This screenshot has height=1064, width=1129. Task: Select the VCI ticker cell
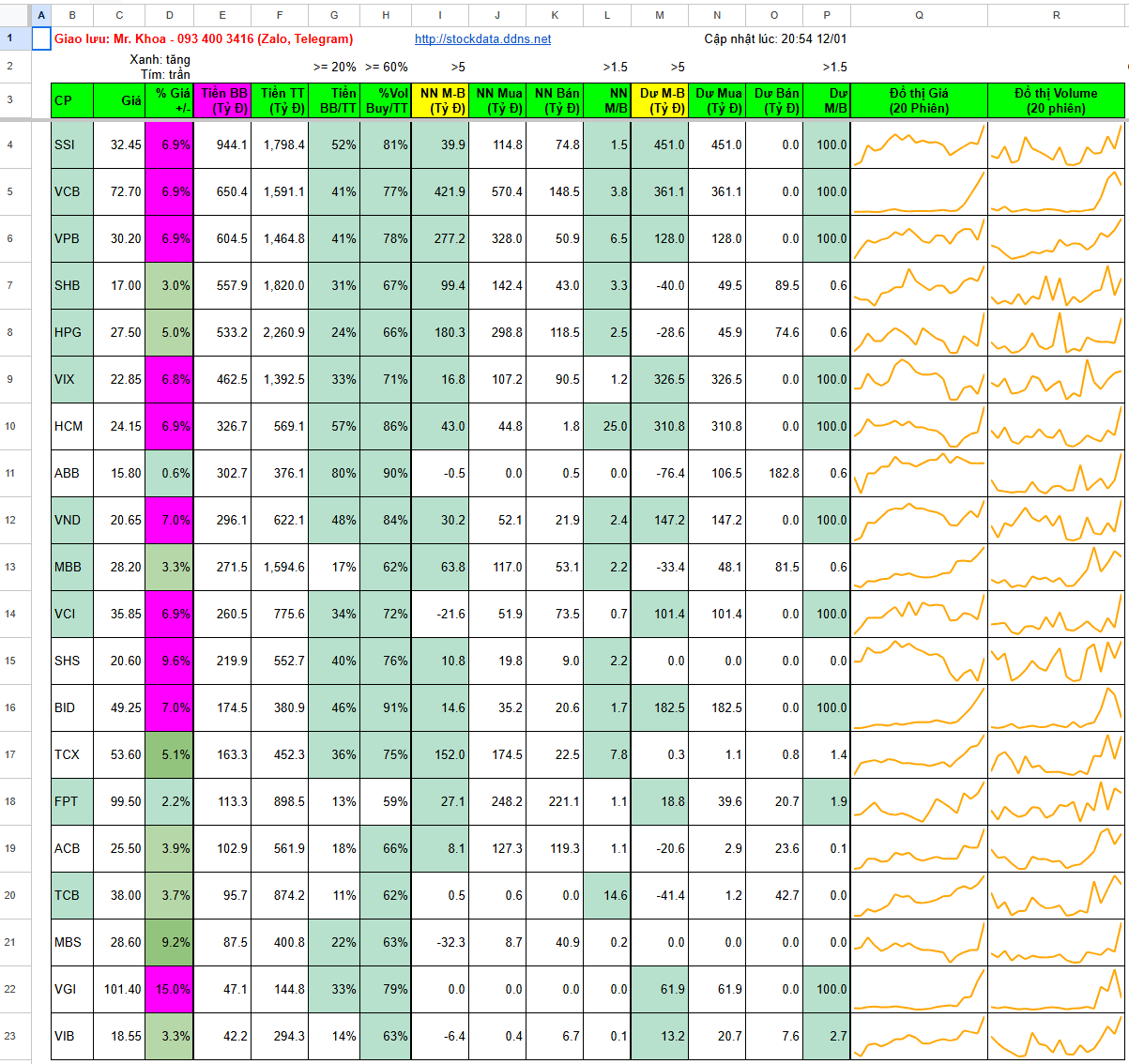point(72,614)
